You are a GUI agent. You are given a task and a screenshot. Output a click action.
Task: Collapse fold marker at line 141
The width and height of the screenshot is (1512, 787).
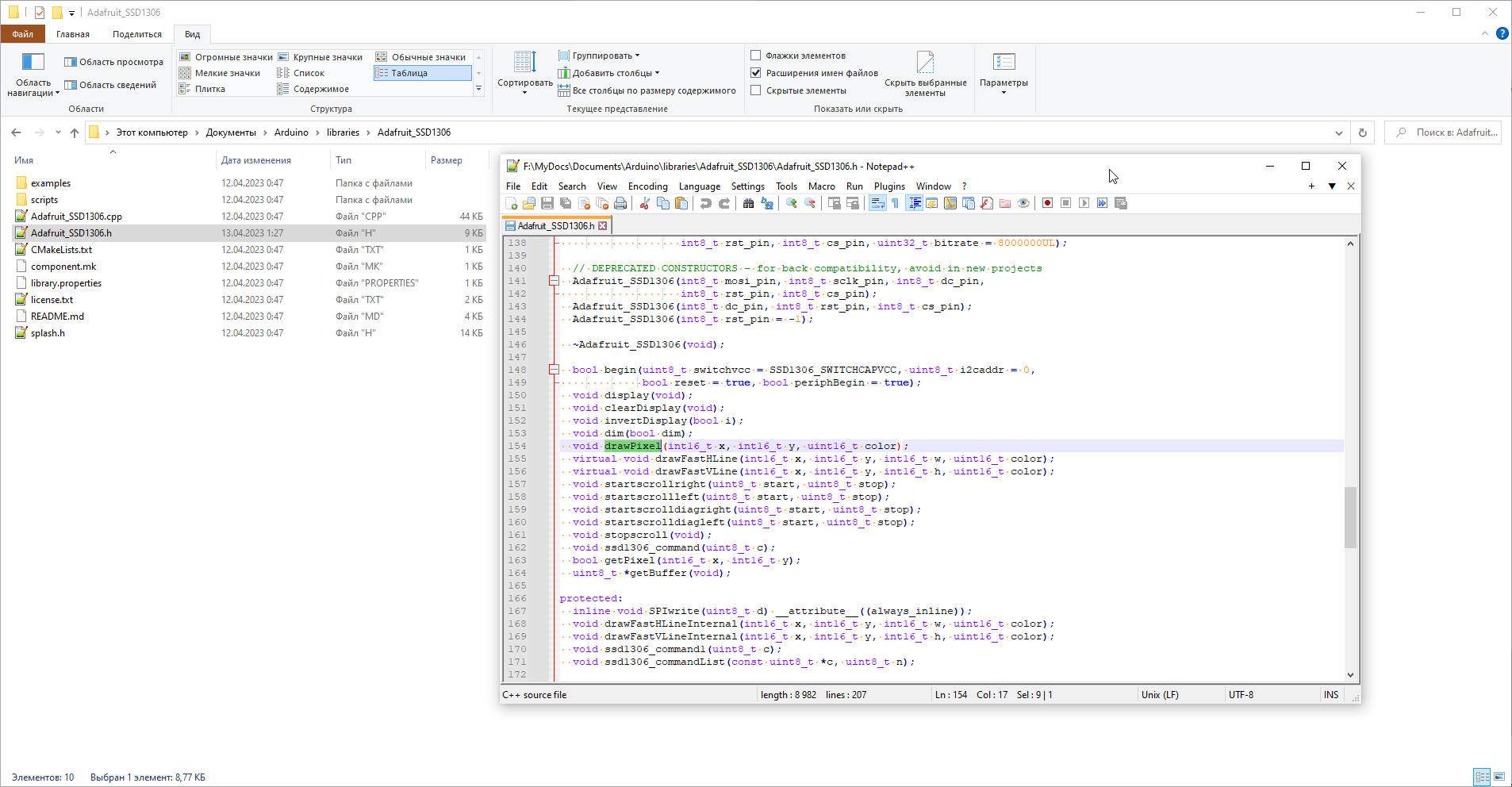tap(554, 281)
